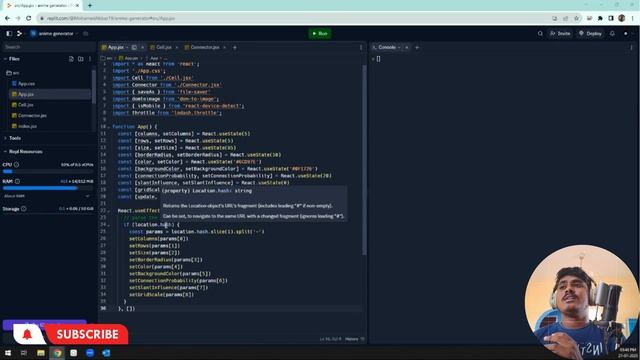Click the red Subscribe button
The width and height of the screenshot is (640, 360).
coord(86,334)
